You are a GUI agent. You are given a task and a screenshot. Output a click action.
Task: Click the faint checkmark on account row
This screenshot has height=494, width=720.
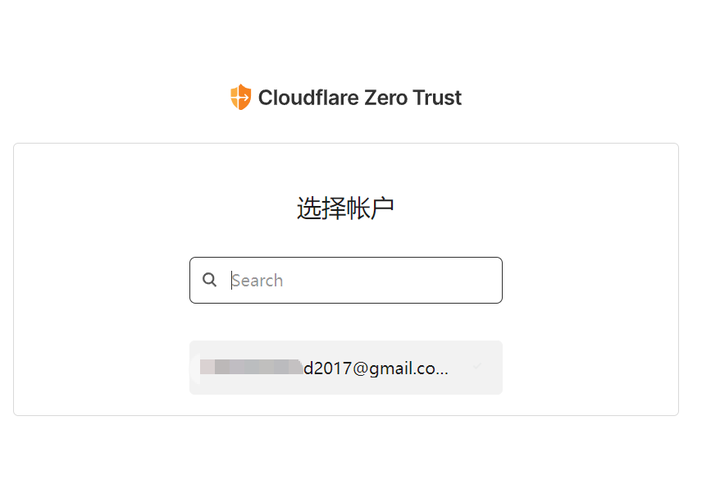(477, 366)
